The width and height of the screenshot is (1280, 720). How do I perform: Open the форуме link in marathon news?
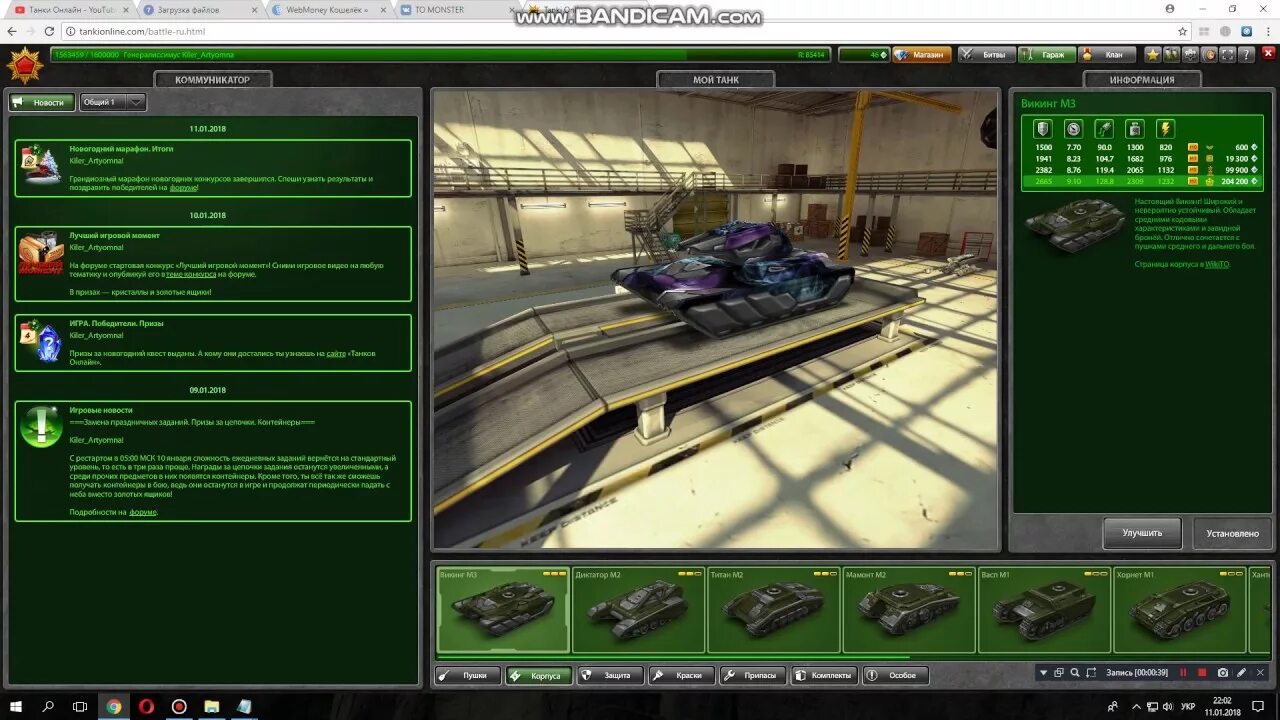tap(183, 188)
